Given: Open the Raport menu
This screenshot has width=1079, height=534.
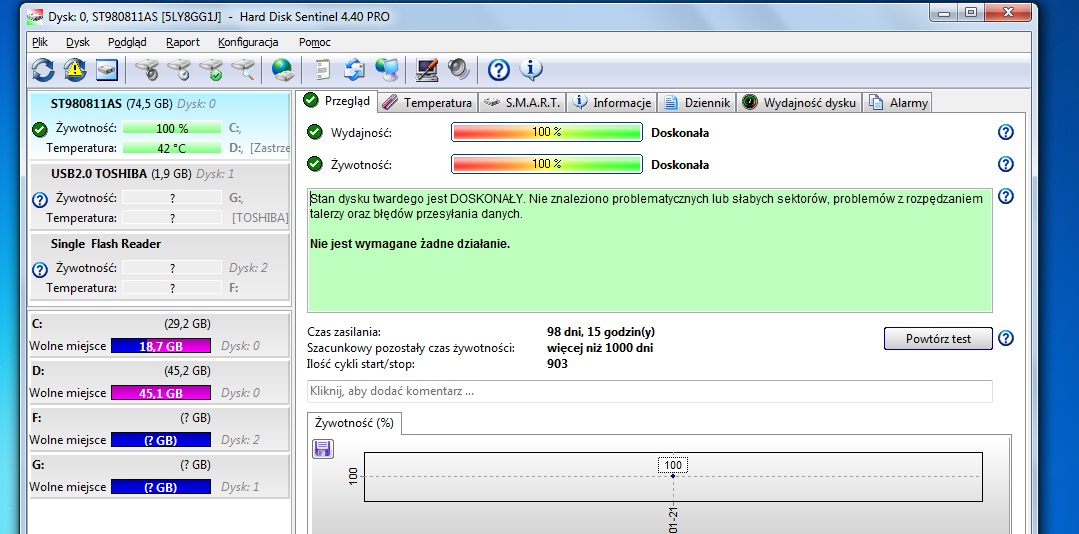Looking at the screenshot, I should pos(183,42).
